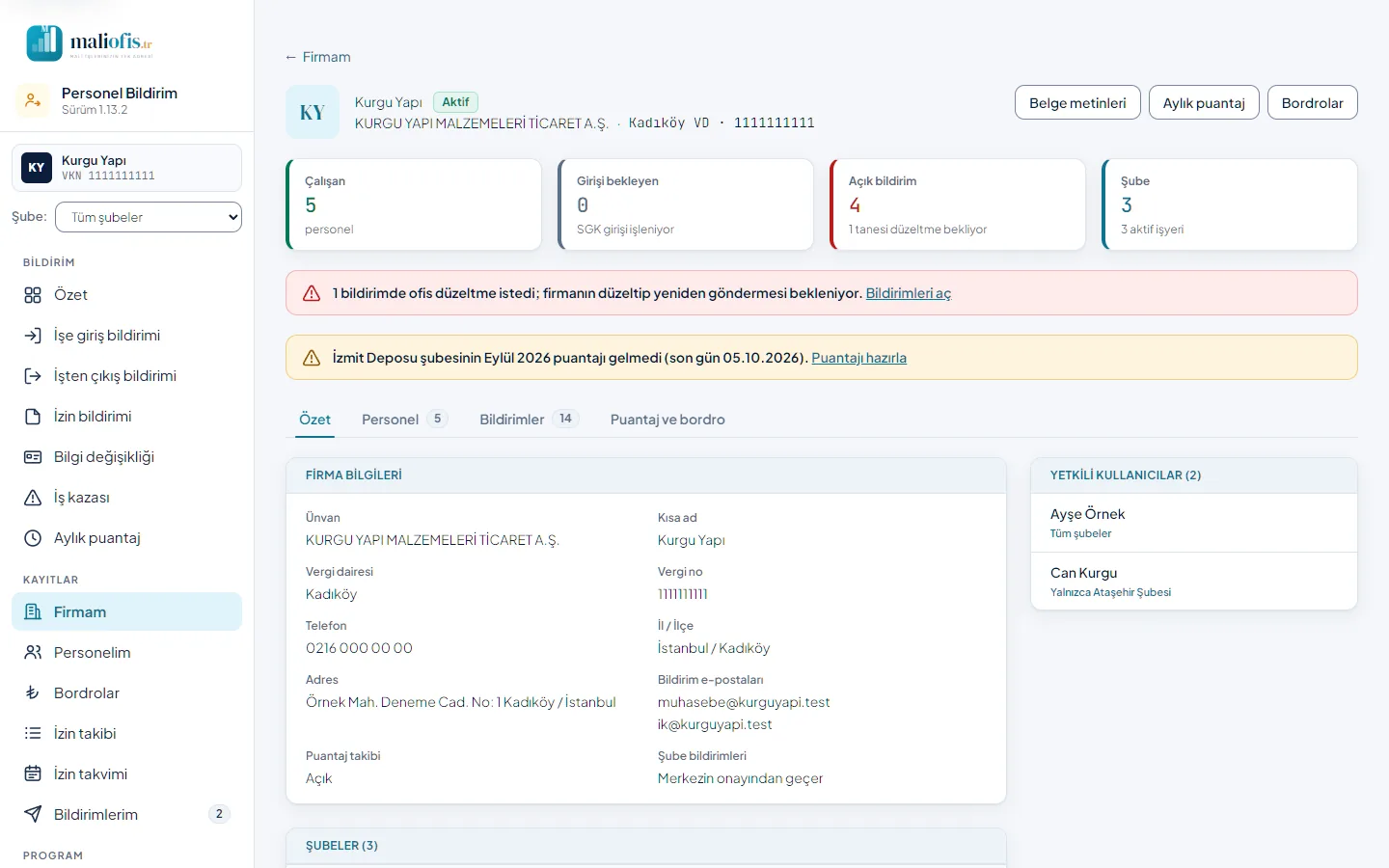Click the İzin takvimi calendar icon
This screenshot has height=868, width=1389.
33,773
